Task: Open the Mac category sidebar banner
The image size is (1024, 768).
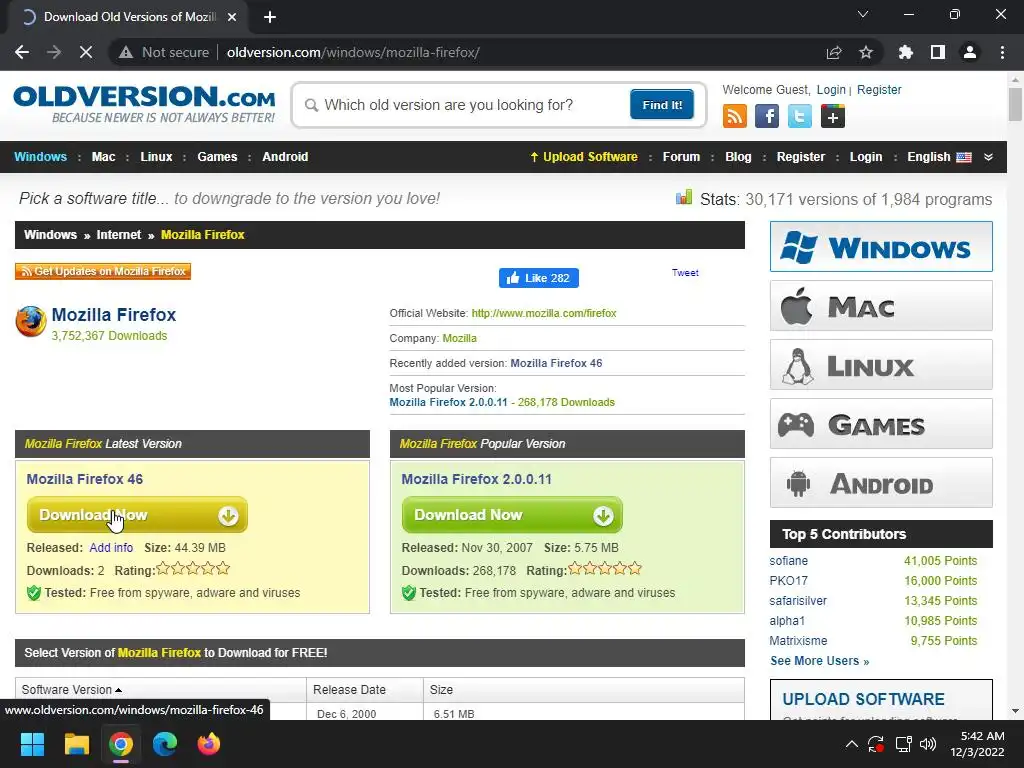Action: [881, 306]
